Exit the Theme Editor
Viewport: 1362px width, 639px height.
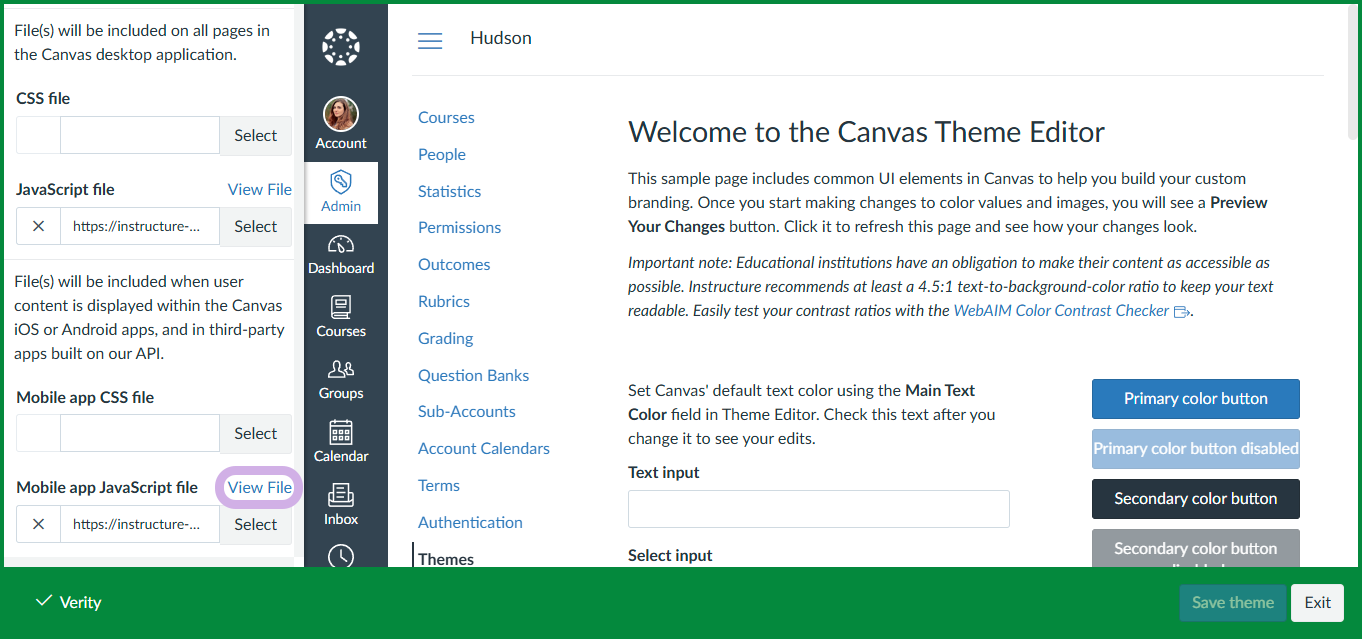click(1317, 602)
